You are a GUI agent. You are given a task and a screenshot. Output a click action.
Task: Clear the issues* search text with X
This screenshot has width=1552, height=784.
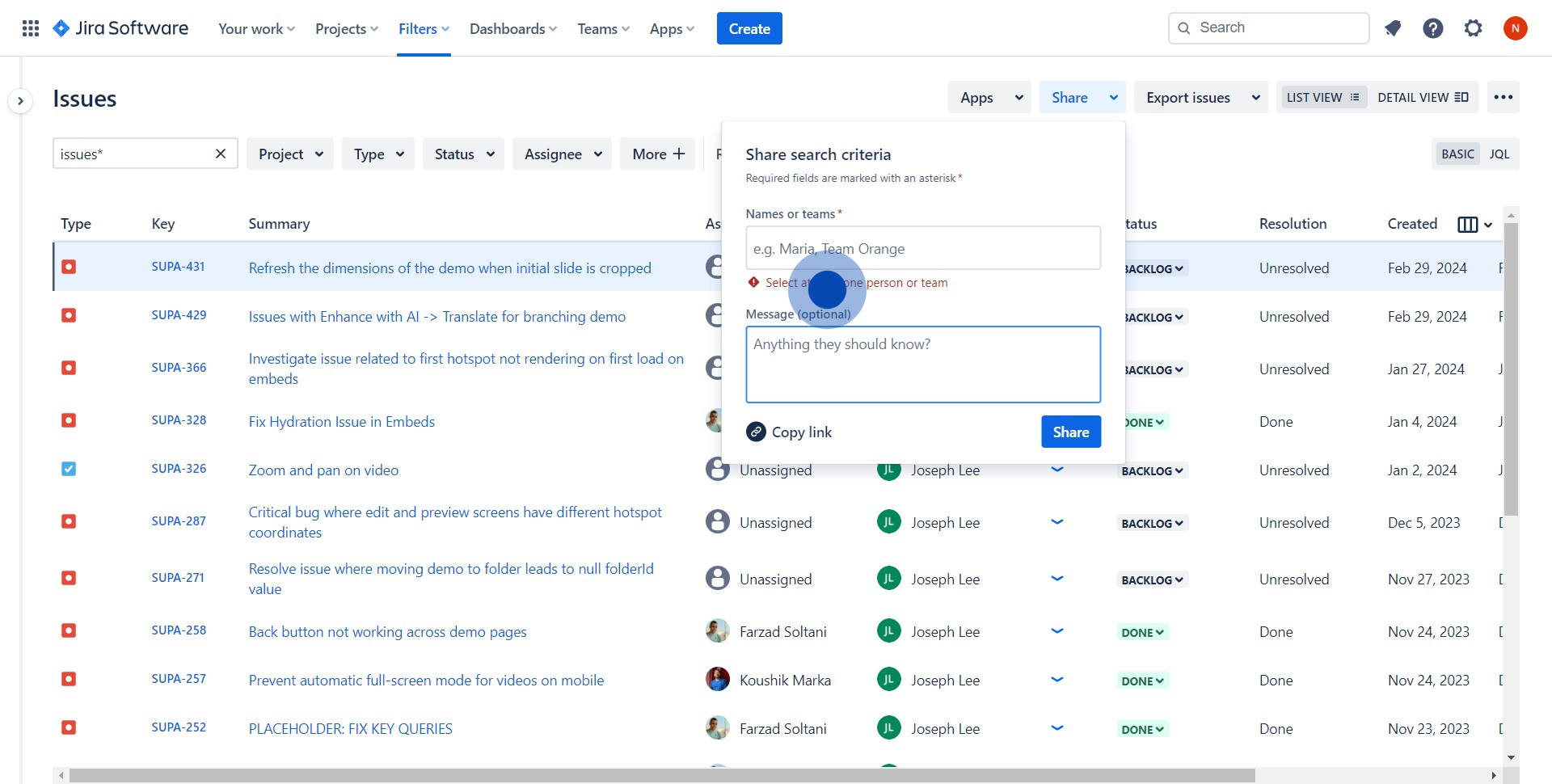pyautogui.click(x=220, y=154)
